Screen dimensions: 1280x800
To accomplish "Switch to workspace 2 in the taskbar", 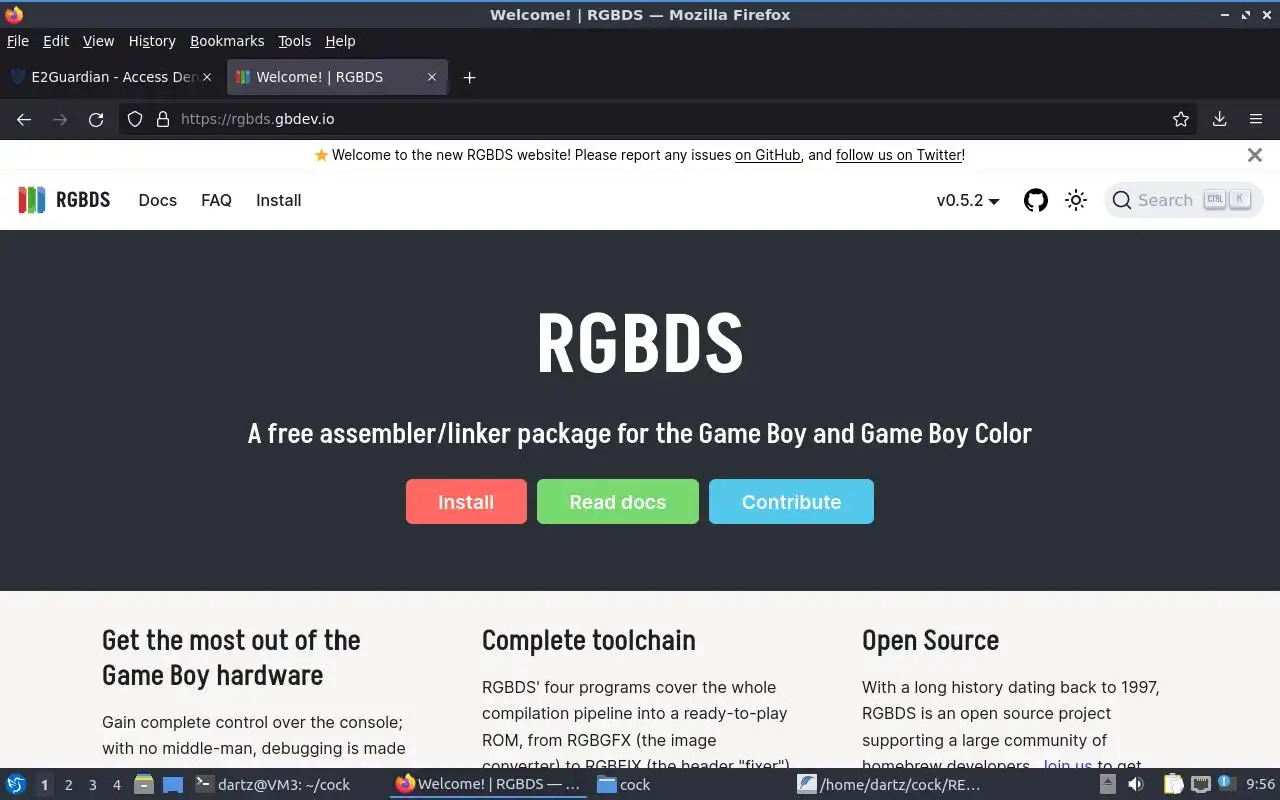I will 68,785.
